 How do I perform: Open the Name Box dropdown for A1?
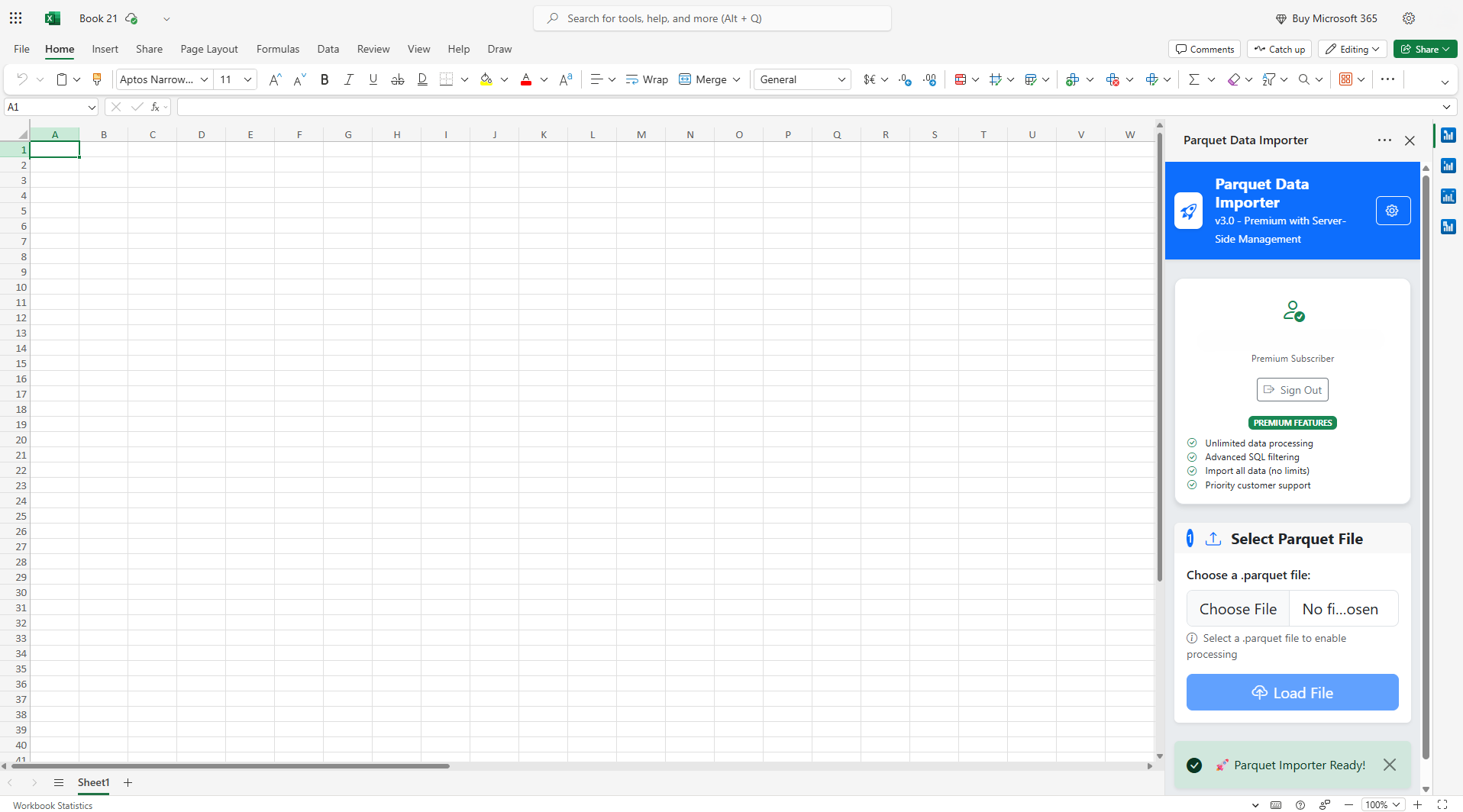pyautogui.click(x=92, y=108)
